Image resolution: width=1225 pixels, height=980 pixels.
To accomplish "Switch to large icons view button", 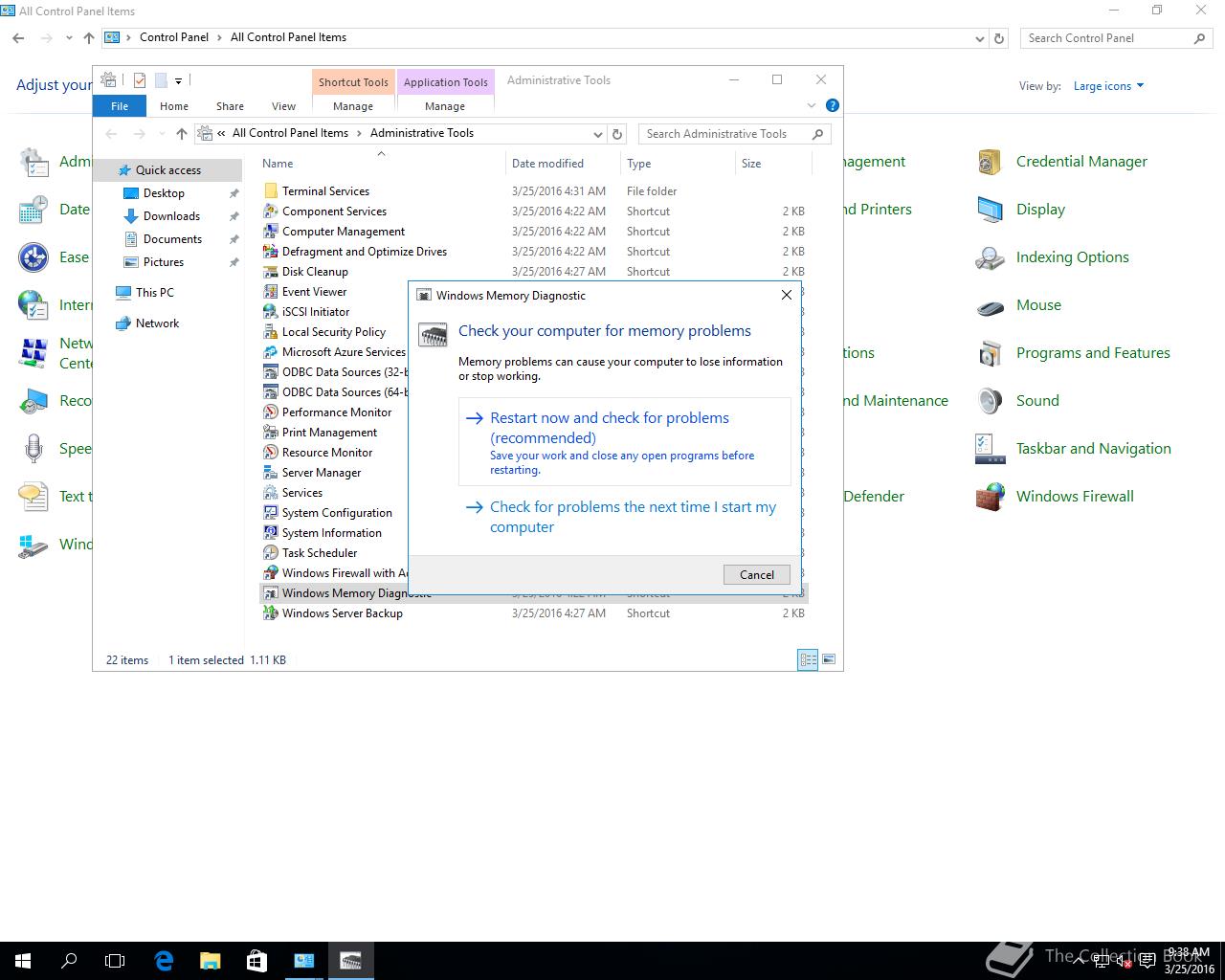I will click(x=829, y=659).
